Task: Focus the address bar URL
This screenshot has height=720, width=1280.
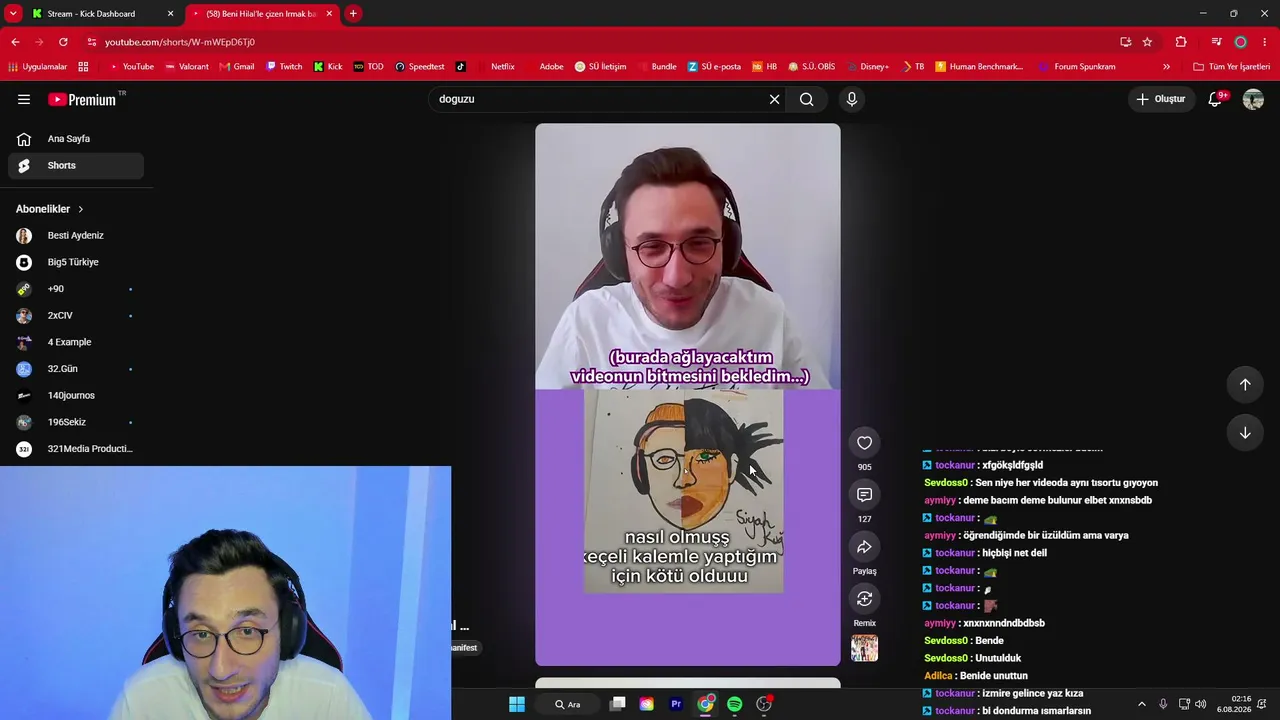Action: click(x=180, y=42)
